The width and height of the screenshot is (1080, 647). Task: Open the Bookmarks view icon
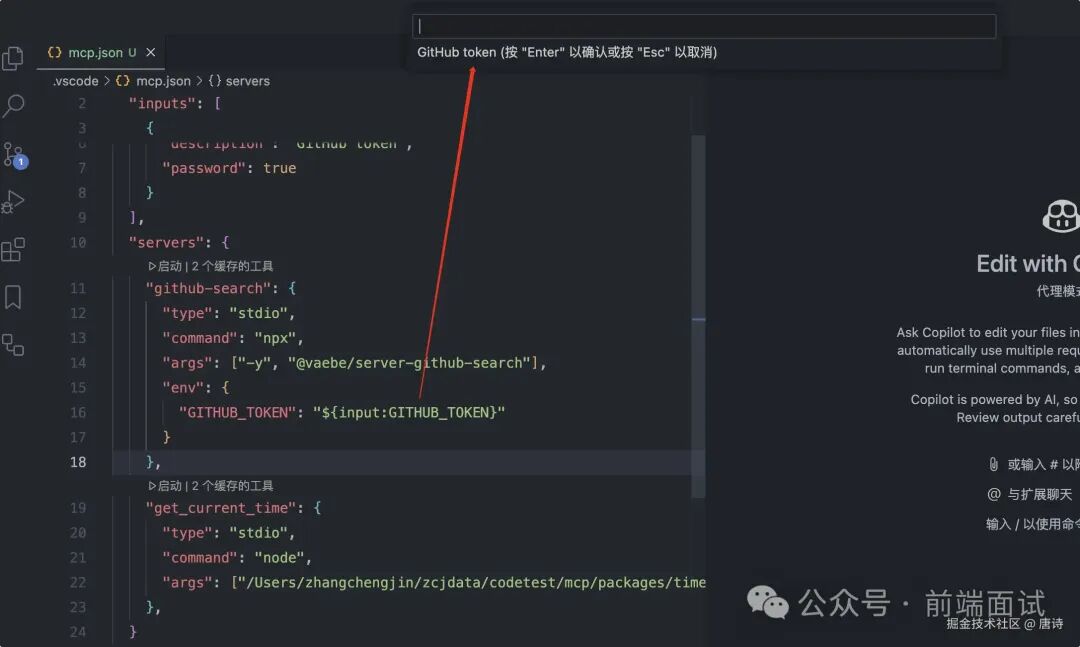click(x=12, y=297)
